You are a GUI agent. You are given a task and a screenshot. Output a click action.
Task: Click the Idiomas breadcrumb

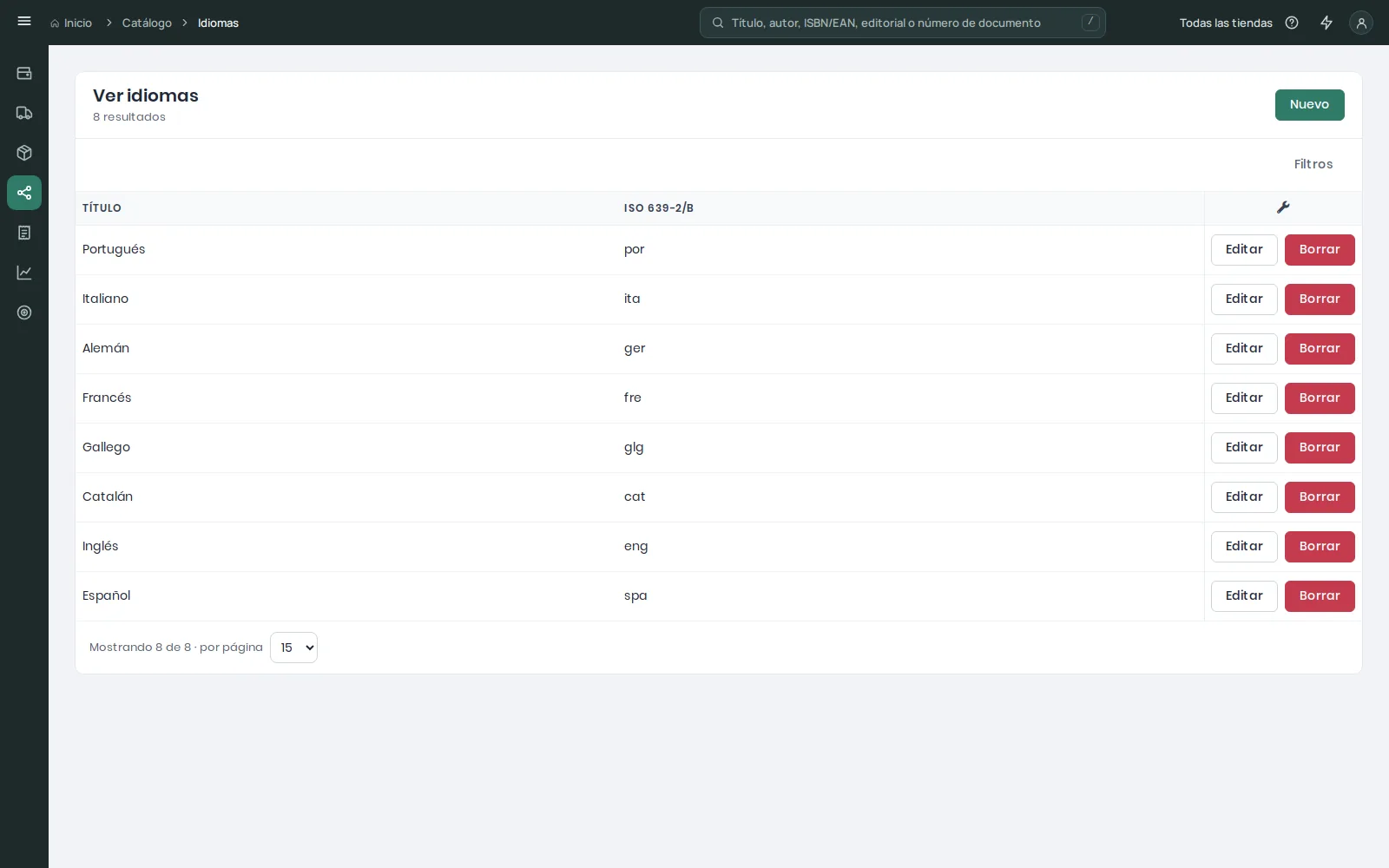[x=218, y=23]
